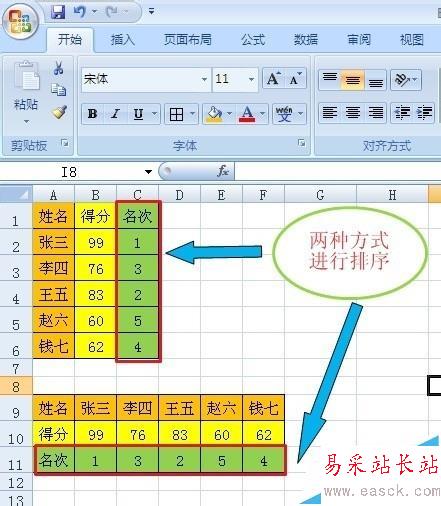Redo the last action
The height and width of the screenshot is (506, 441).
pyautogui.click(x=112, y=12)
